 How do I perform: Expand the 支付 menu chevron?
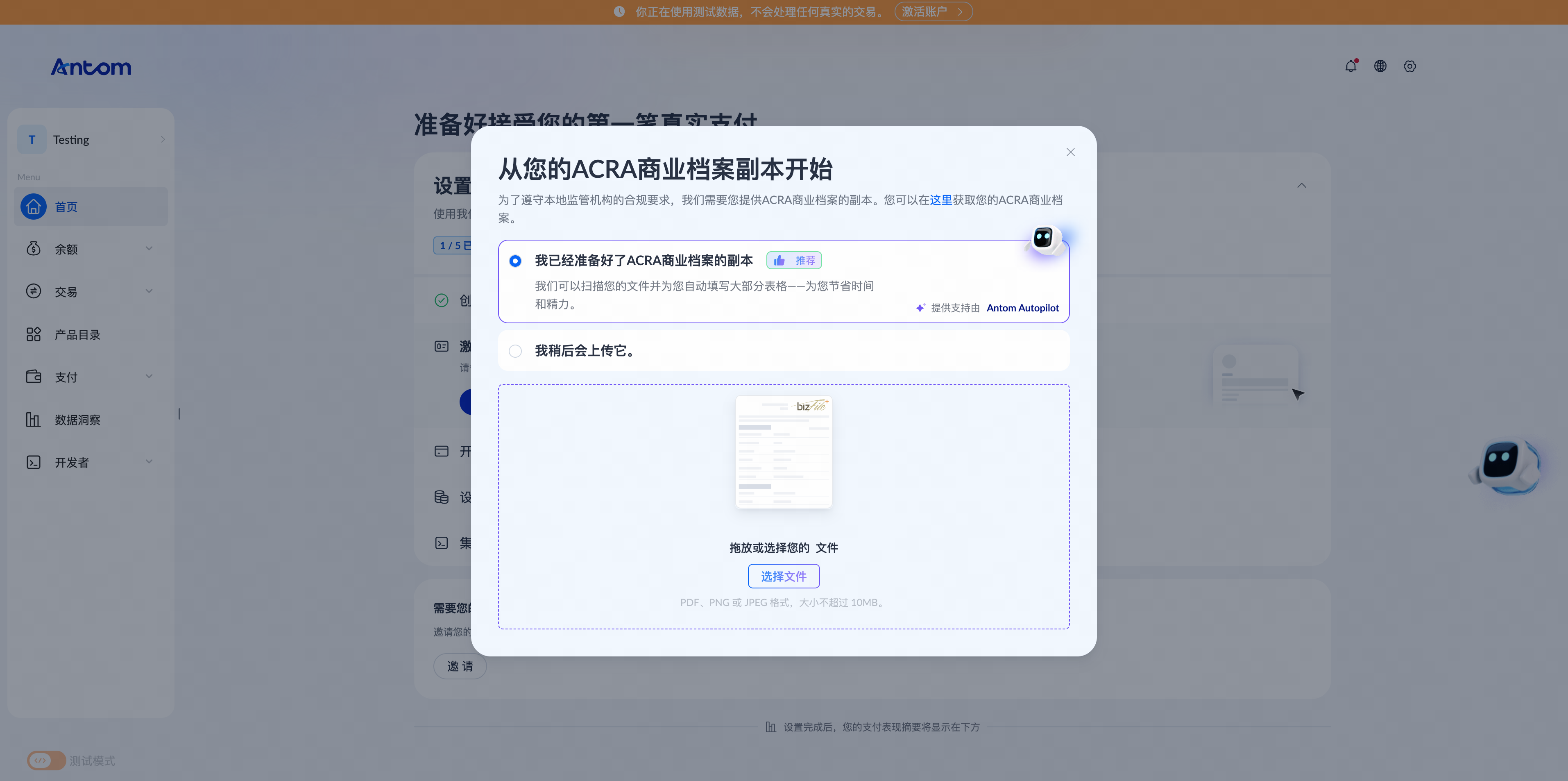(149, 376)
